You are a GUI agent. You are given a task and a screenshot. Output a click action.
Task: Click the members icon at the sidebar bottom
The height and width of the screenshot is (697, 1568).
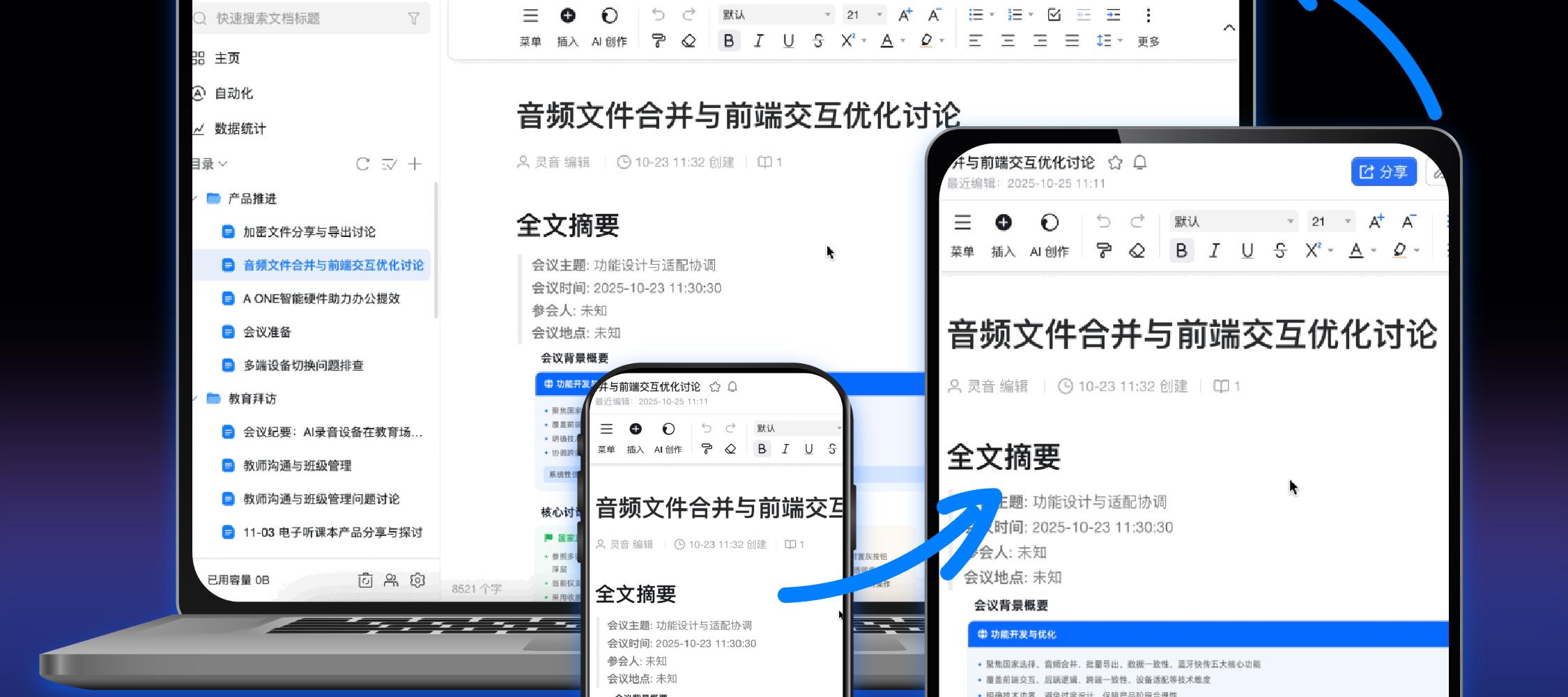click(x=391, y=580)
